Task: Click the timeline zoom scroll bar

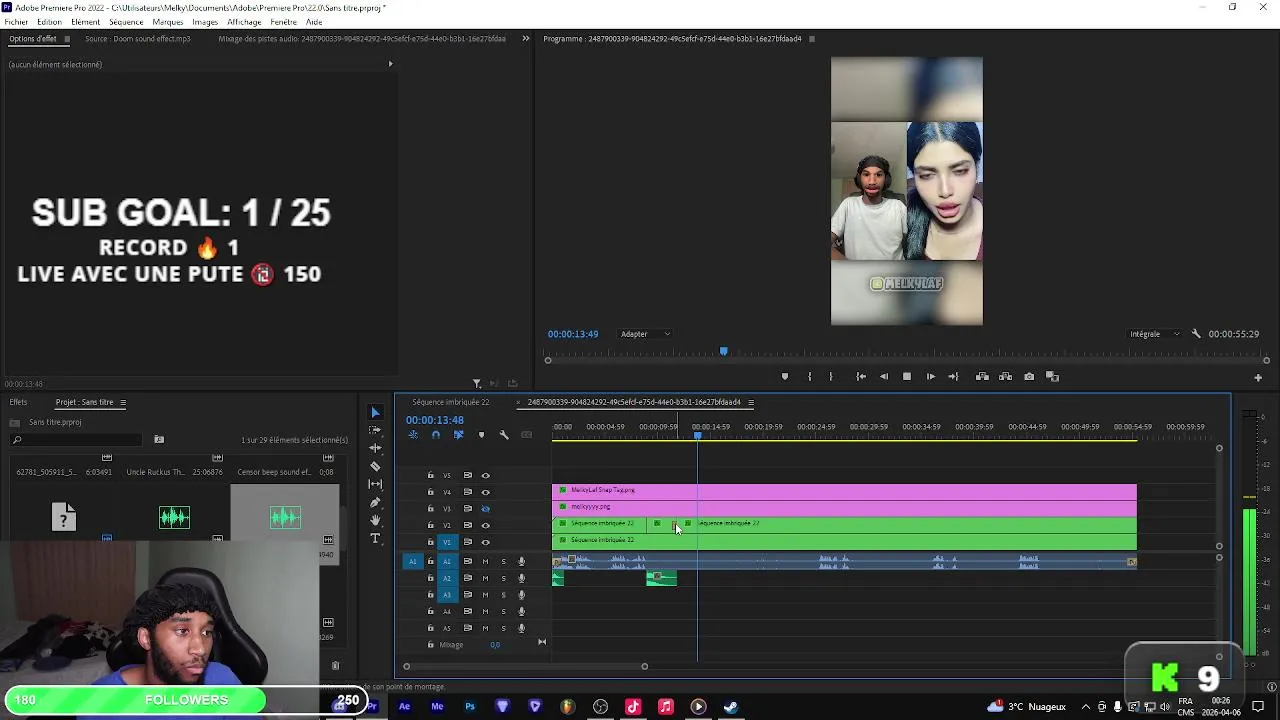Action: coord(525,666)
